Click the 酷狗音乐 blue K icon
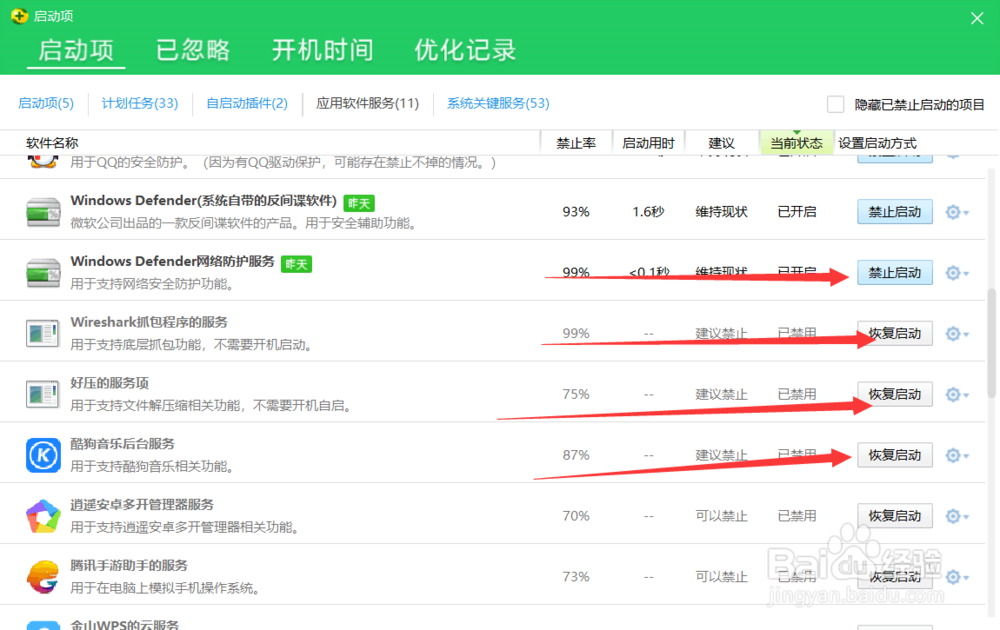This screenshot has width=1000, height=630. (x=43, y=455)
